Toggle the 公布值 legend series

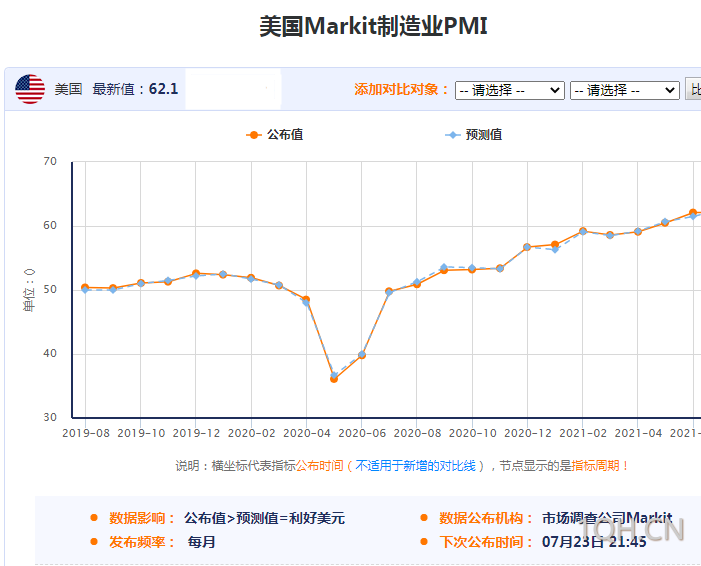(274, 135)
